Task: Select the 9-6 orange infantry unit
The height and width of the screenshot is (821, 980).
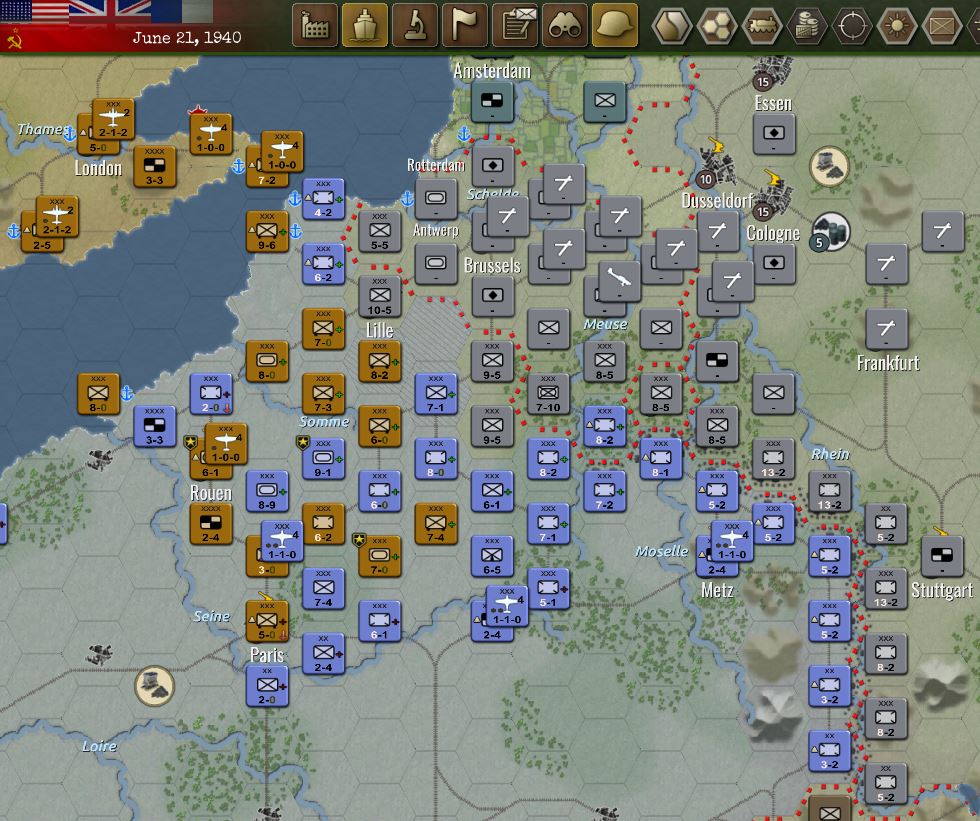Action: click(x=267, y=232)
